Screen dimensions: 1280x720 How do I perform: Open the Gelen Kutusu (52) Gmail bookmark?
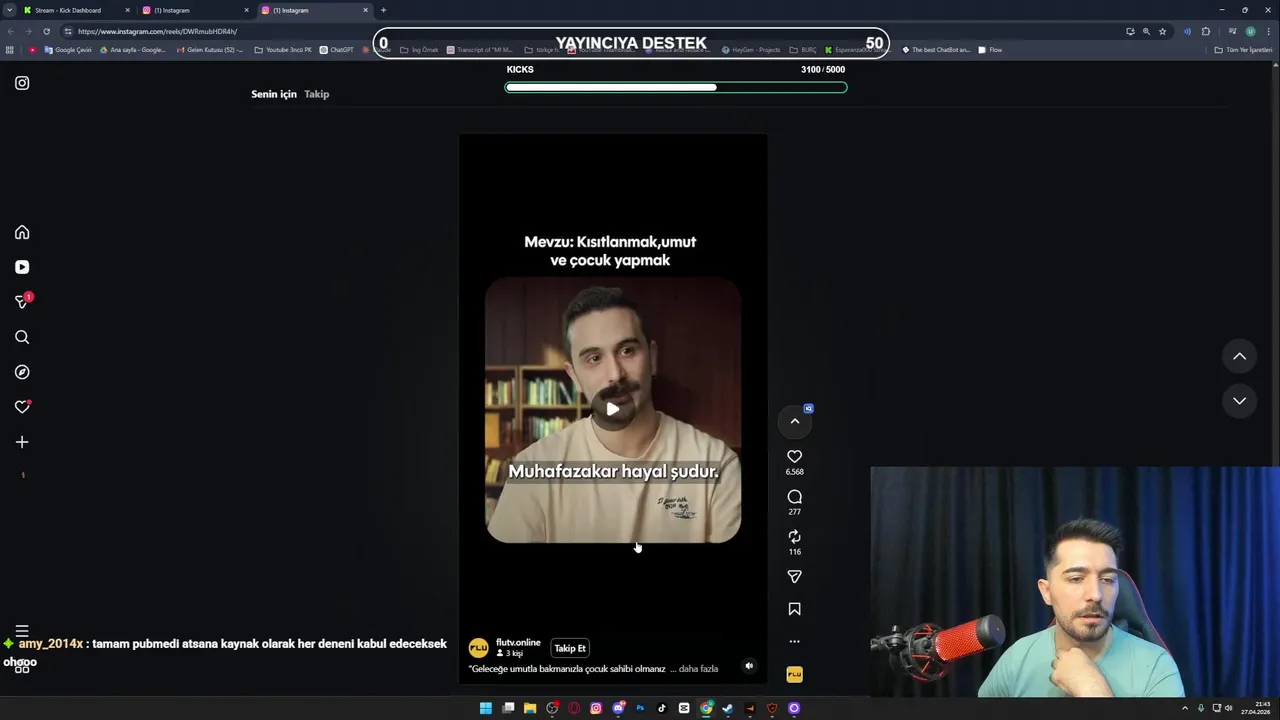(x=209, y=50)
